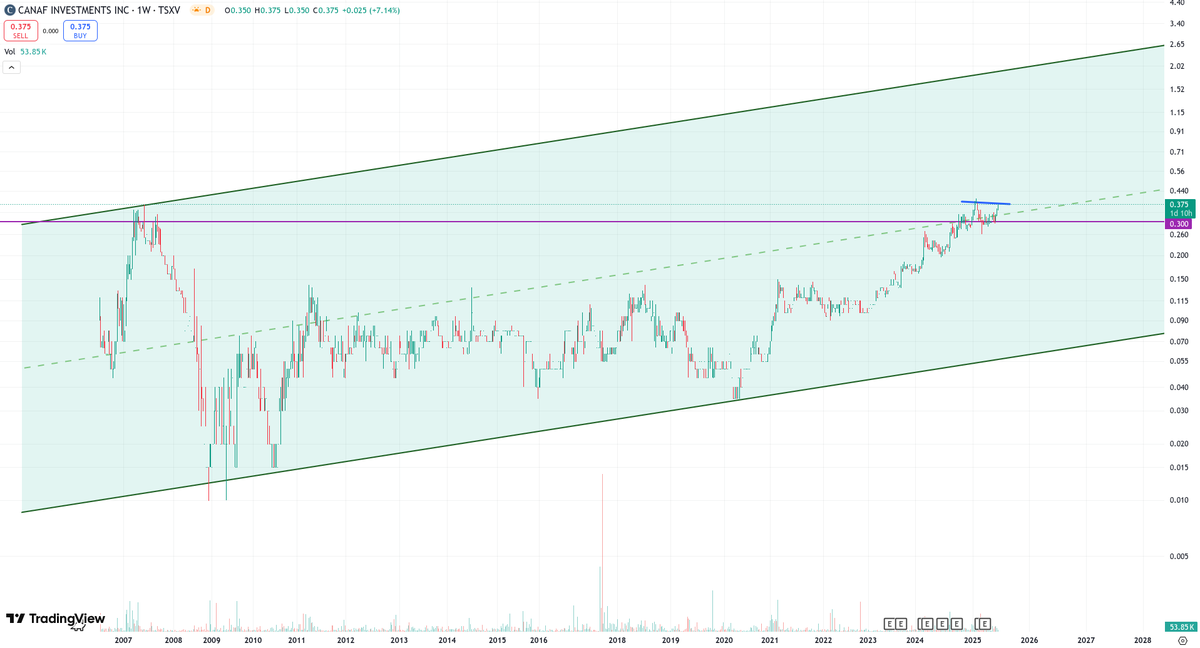This screenshot has height=648, width=1200.
Task: Click the 53.85K volume value in legend
Action: point(34,51)
